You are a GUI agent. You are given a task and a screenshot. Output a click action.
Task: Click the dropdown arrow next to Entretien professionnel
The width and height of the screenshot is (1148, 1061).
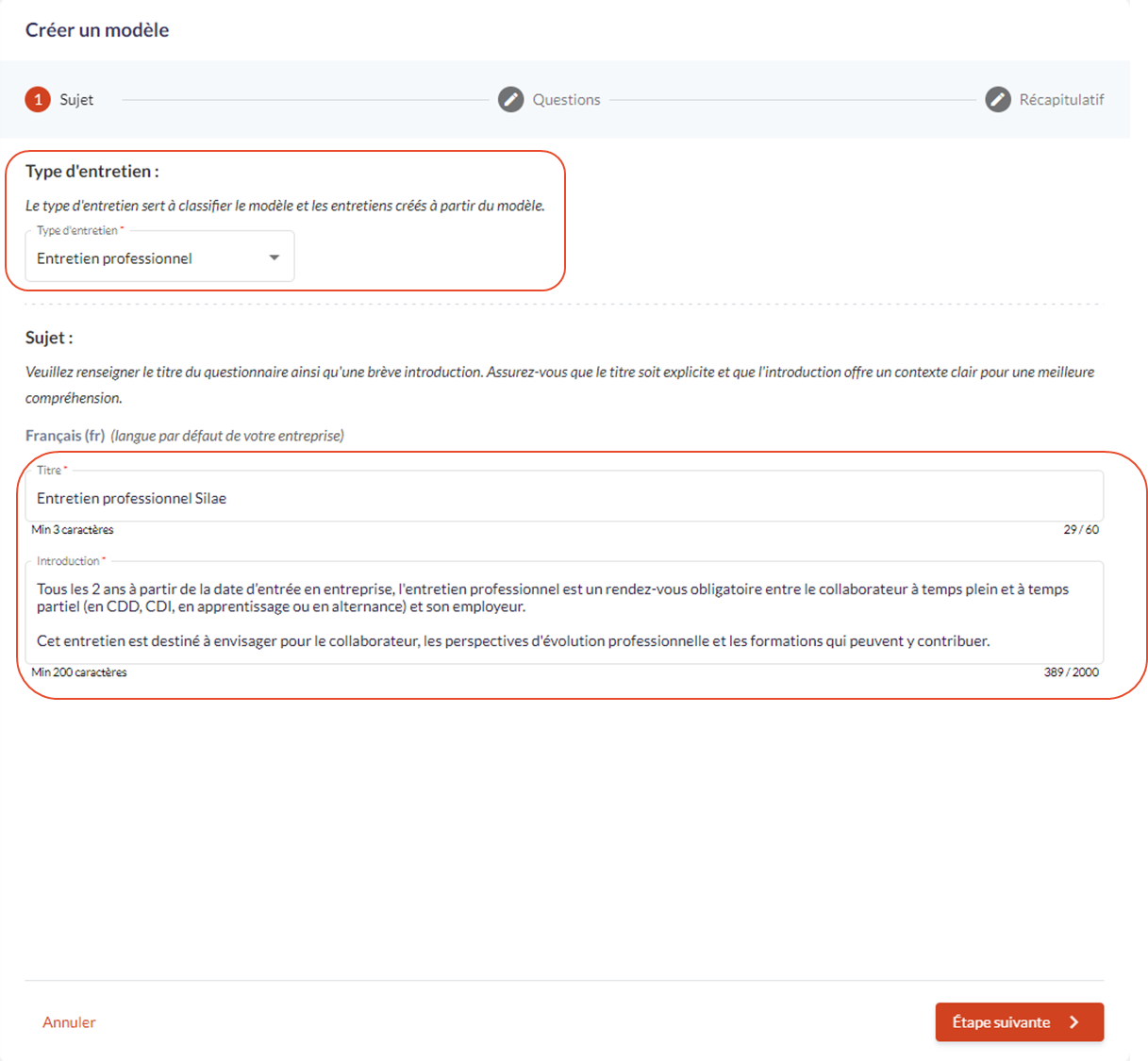[275, 257]
